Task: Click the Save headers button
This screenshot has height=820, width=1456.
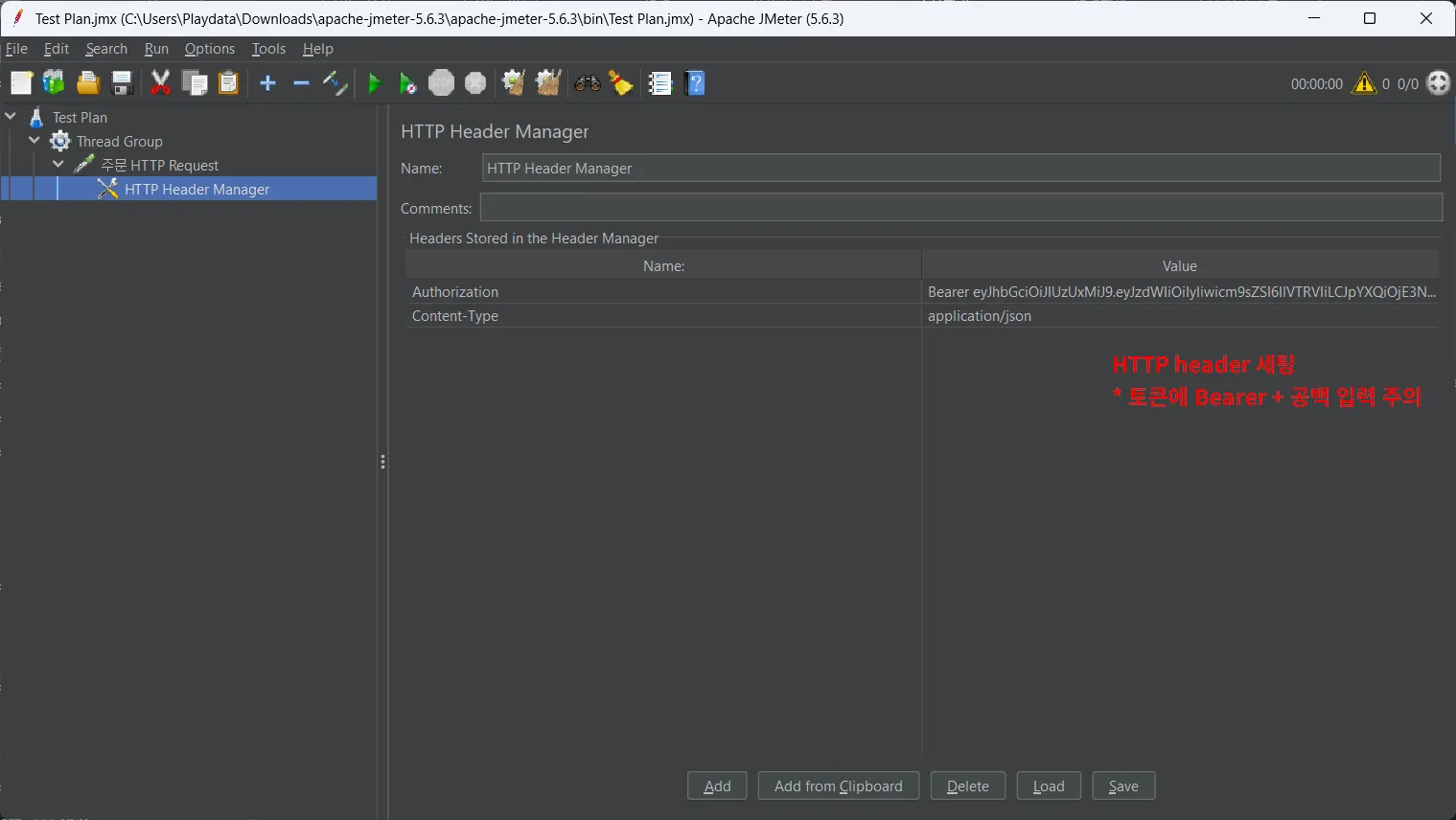Action: tap(1123, 786)
